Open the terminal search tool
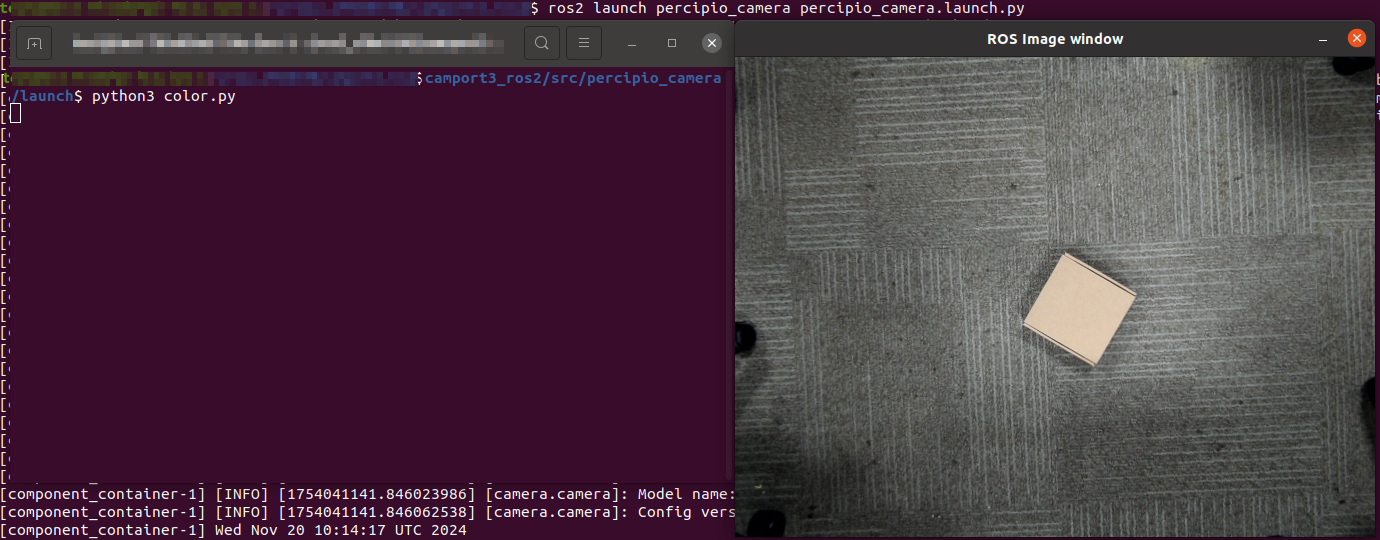The height and width of the screenshot is (540, 1380). 541,44
